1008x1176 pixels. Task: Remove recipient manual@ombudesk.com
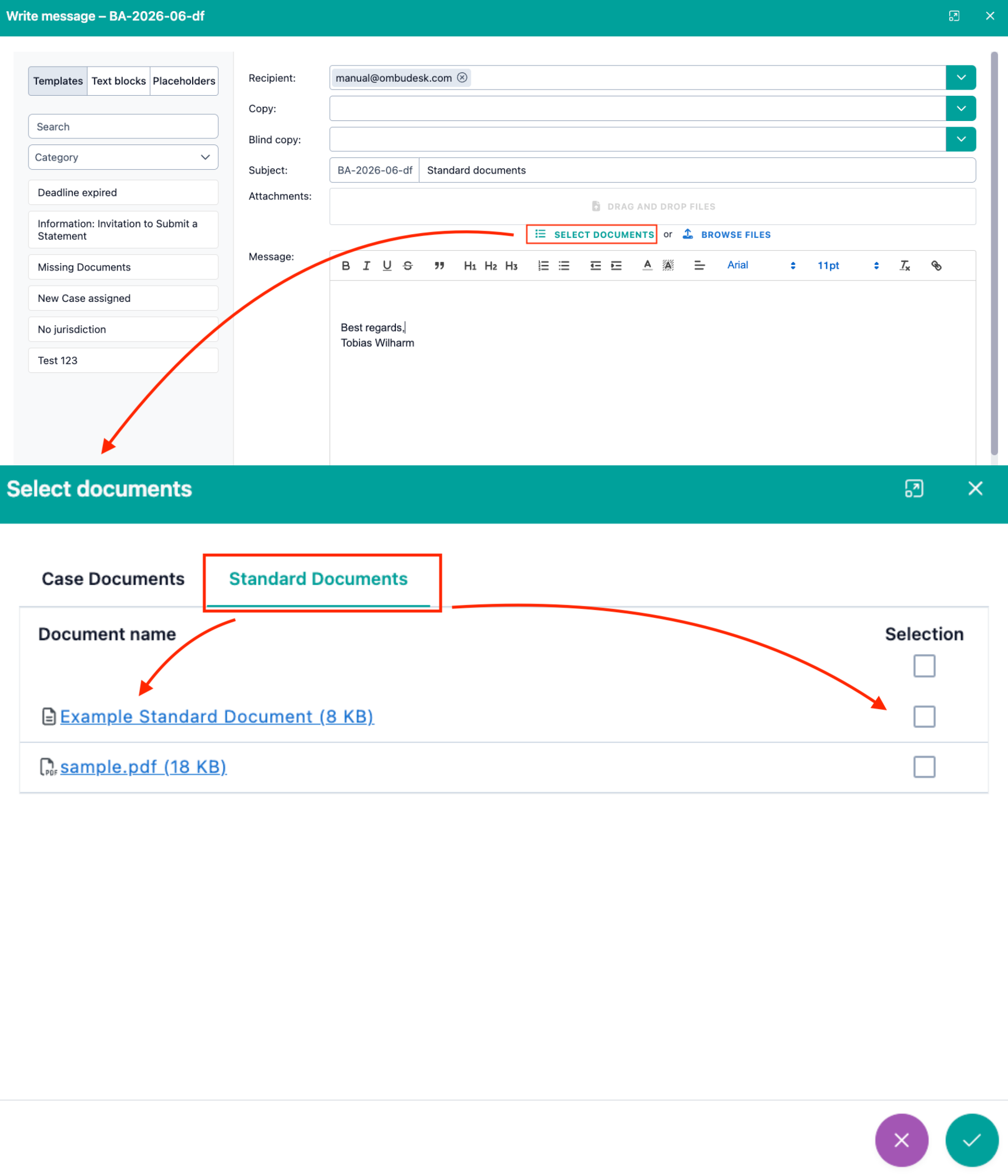click(462, 78)
